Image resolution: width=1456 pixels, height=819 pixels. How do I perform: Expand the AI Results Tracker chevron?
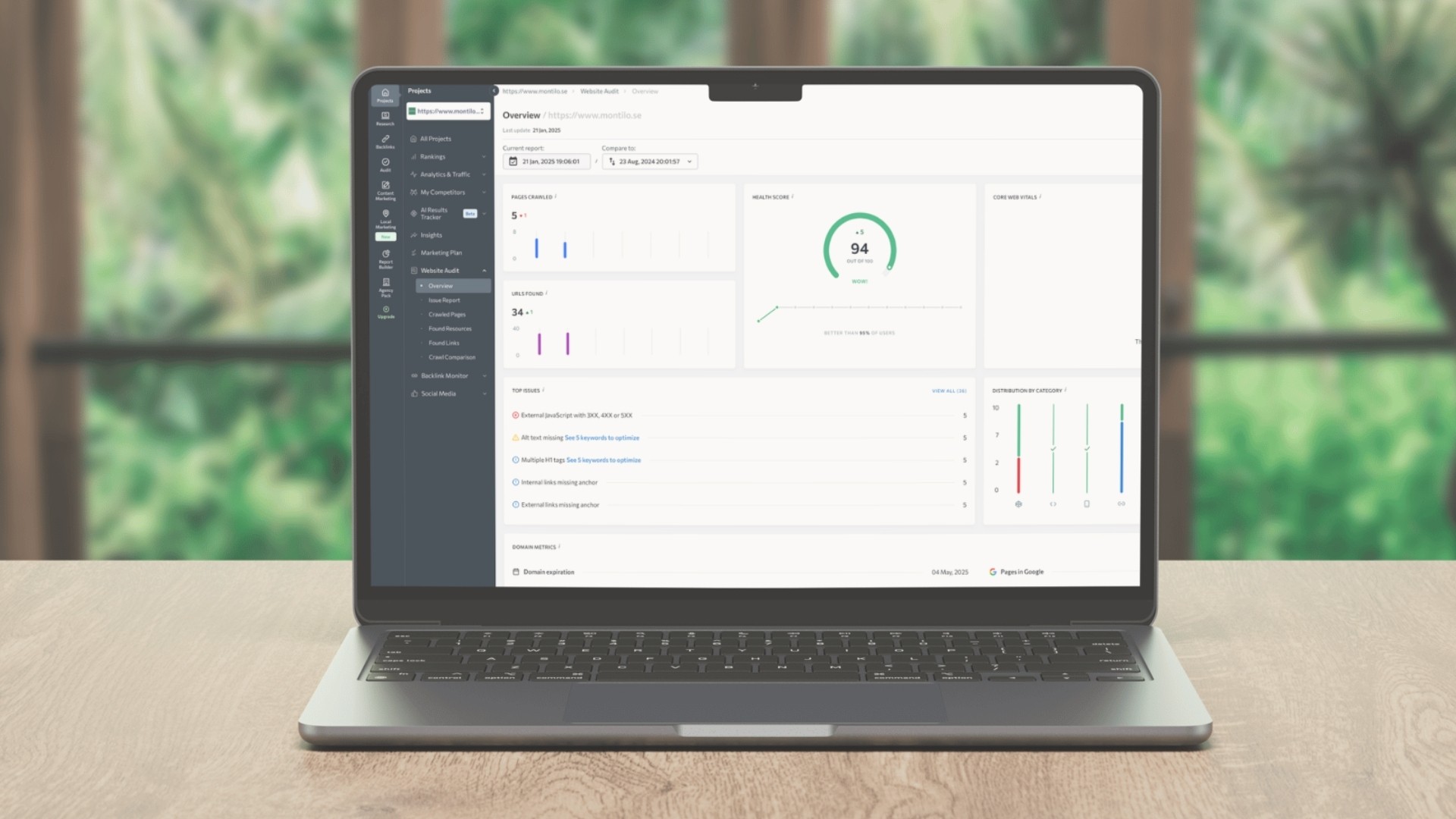(485, 214)
